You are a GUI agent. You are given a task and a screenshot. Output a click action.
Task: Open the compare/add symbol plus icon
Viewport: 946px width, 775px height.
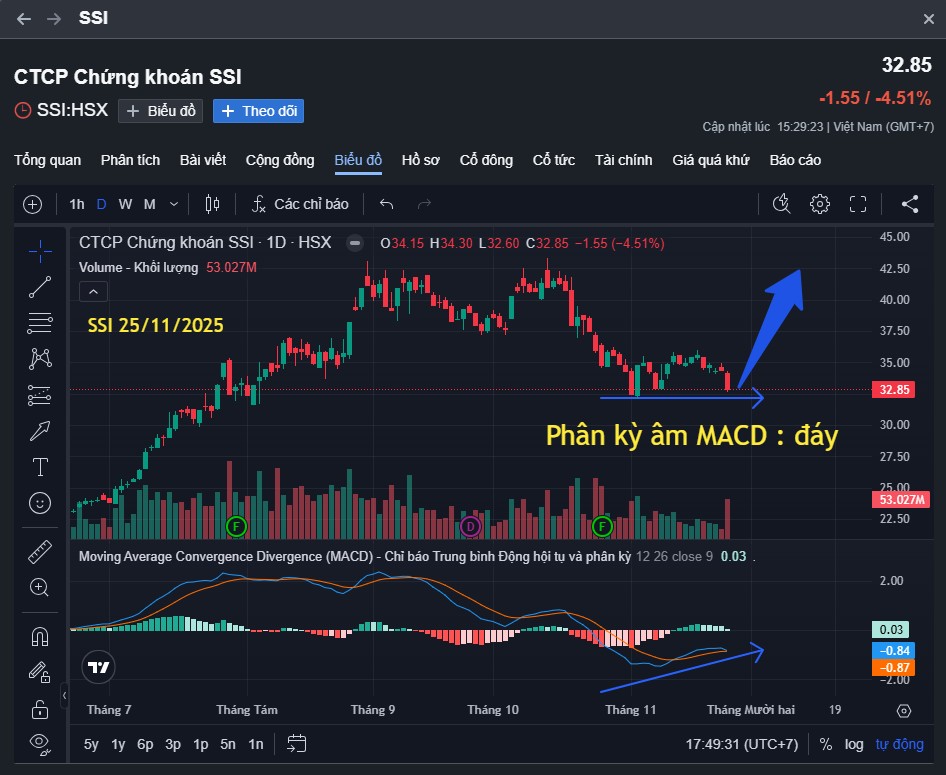[33, 204]
